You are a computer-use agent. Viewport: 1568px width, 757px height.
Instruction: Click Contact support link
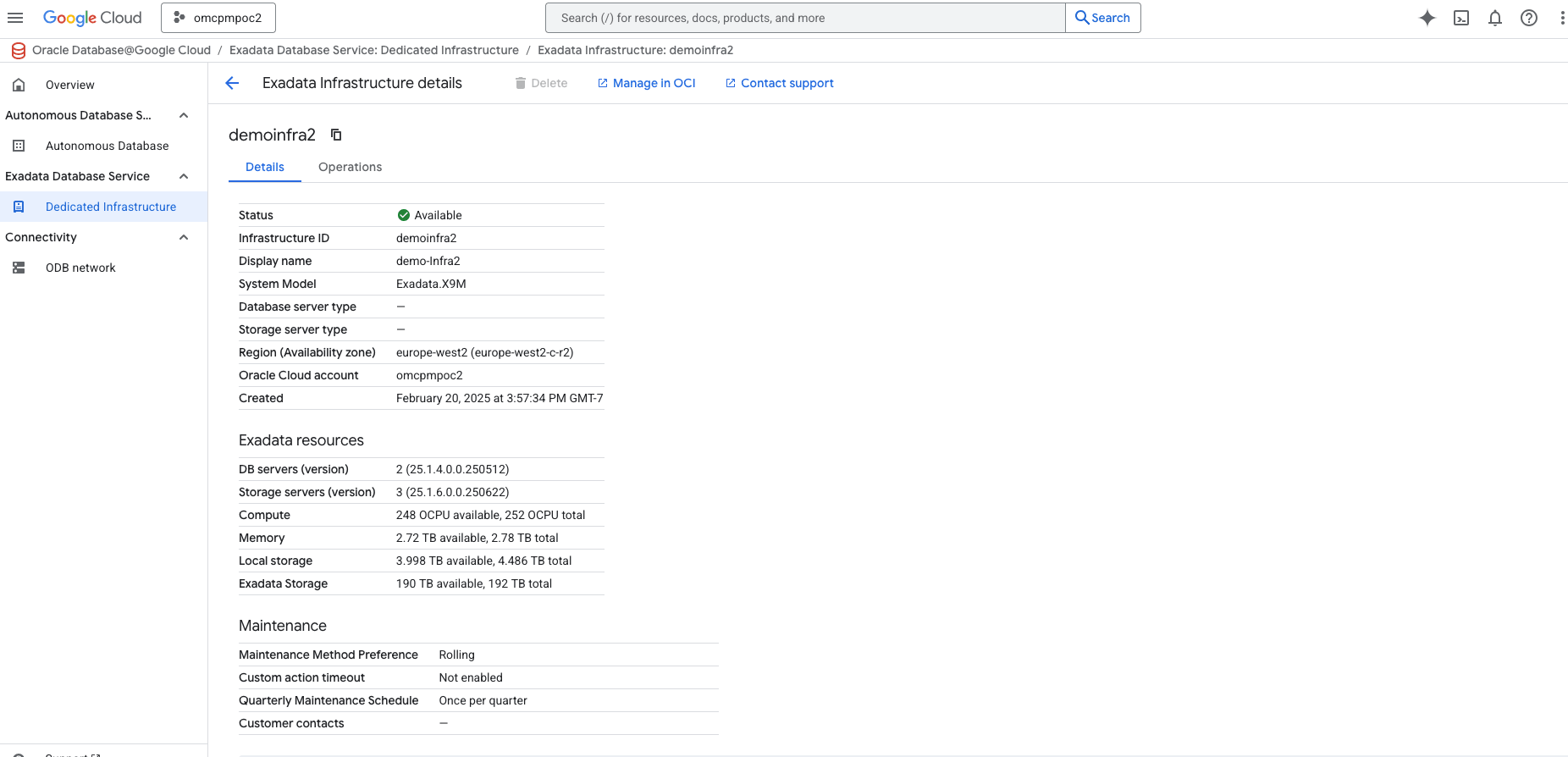pyautogui.click(x=780, y=83)
